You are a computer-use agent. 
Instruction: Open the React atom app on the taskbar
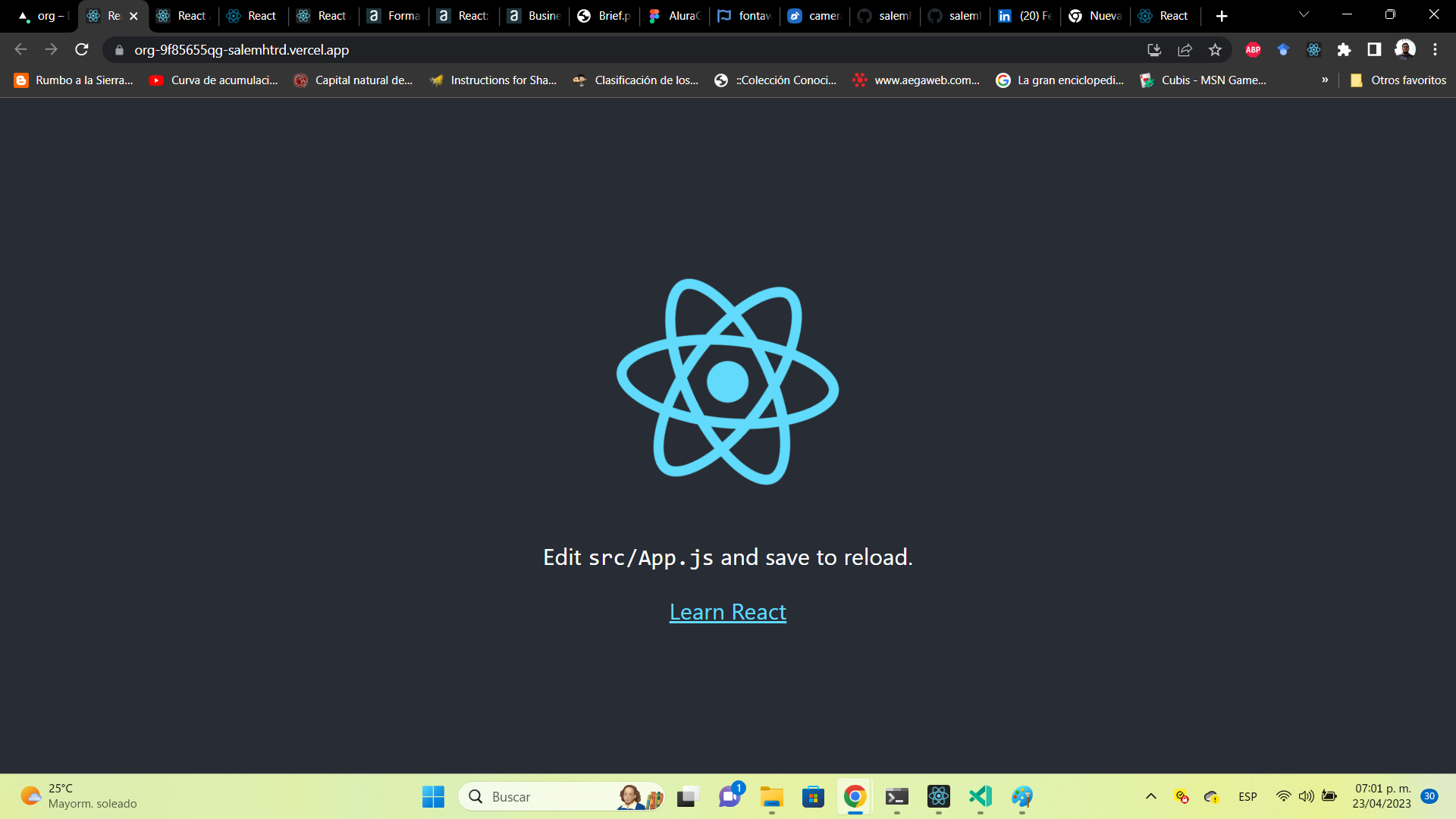pyautogui.click(x=939, y=796)
